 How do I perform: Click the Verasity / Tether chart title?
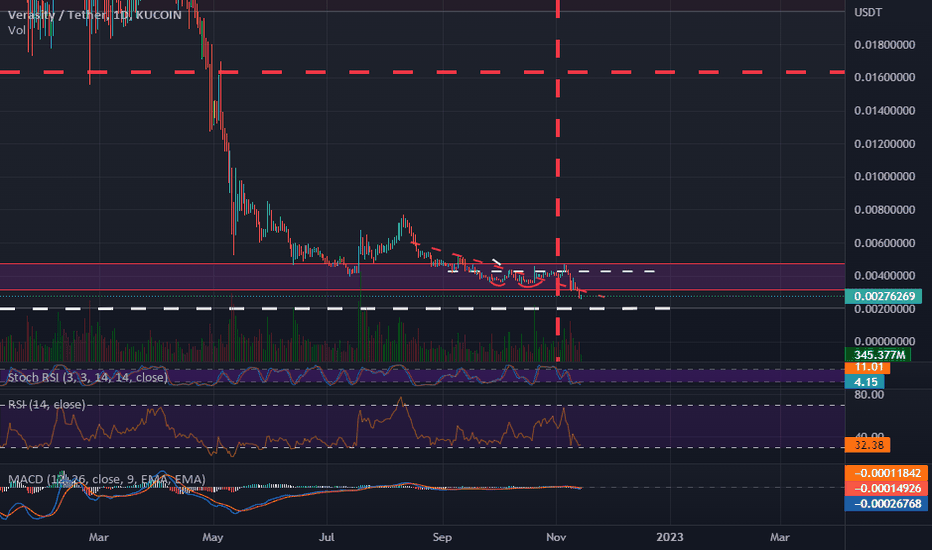click(x=95, y=14)
